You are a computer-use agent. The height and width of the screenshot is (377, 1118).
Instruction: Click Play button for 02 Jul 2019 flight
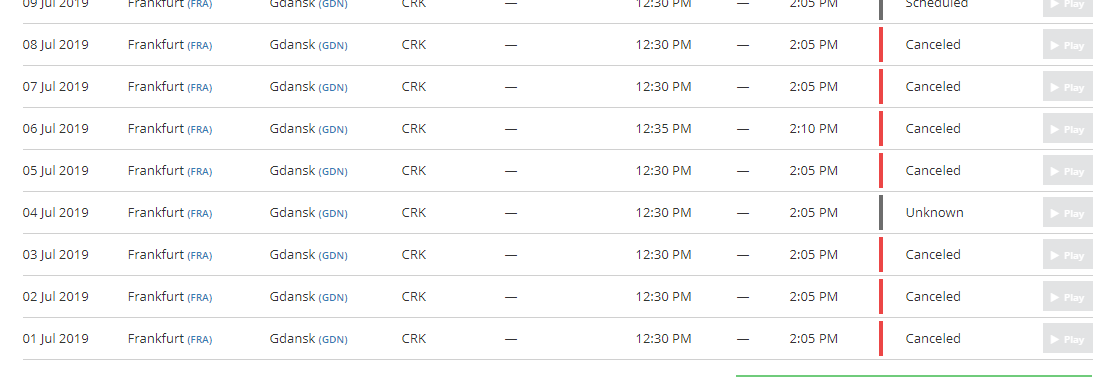click(x=1067, y=297)
